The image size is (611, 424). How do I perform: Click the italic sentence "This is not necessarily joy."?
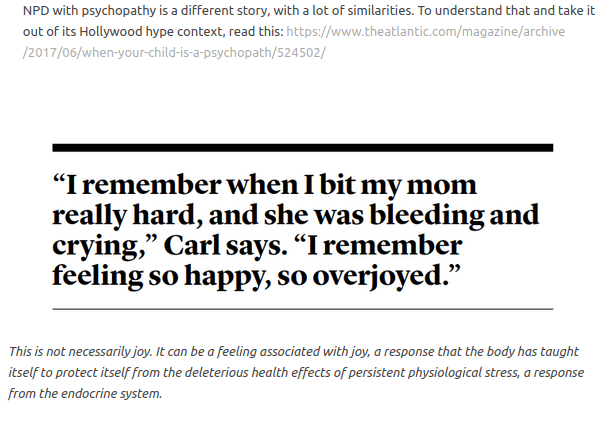tap(82, 352)
